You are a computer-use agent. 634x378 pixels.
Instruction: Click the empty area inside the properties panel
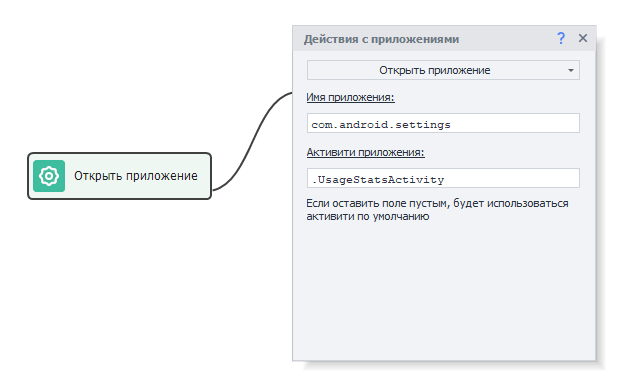point(444,291)
